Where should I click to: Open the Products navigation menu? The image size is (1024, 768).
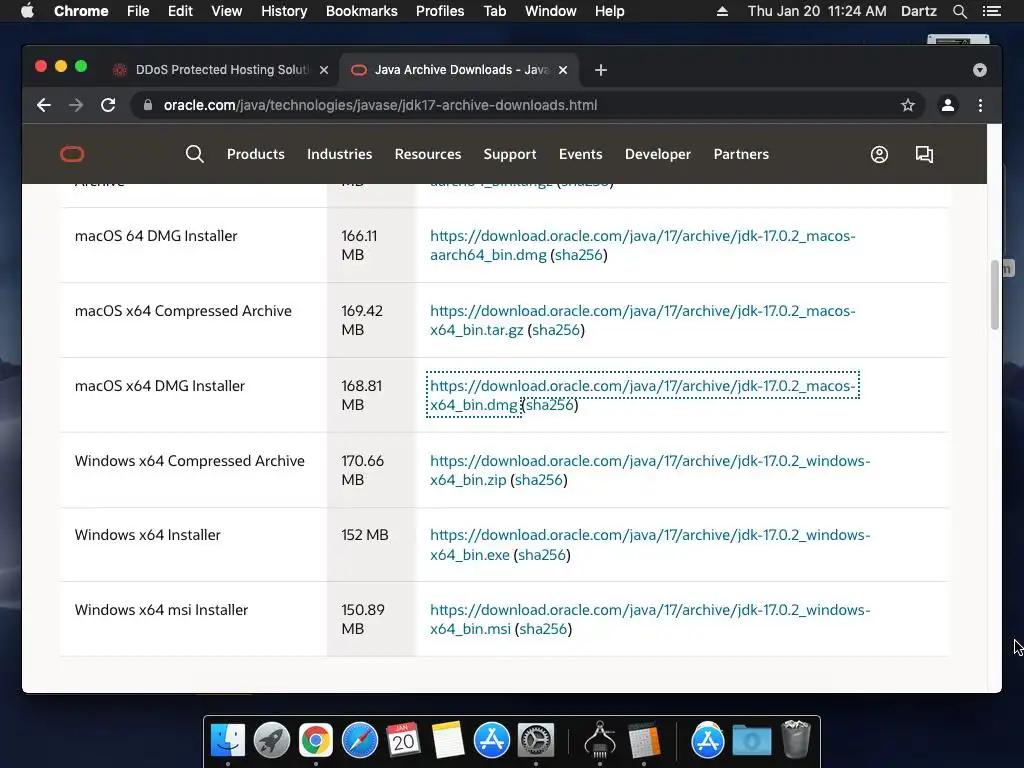[255, 154]
